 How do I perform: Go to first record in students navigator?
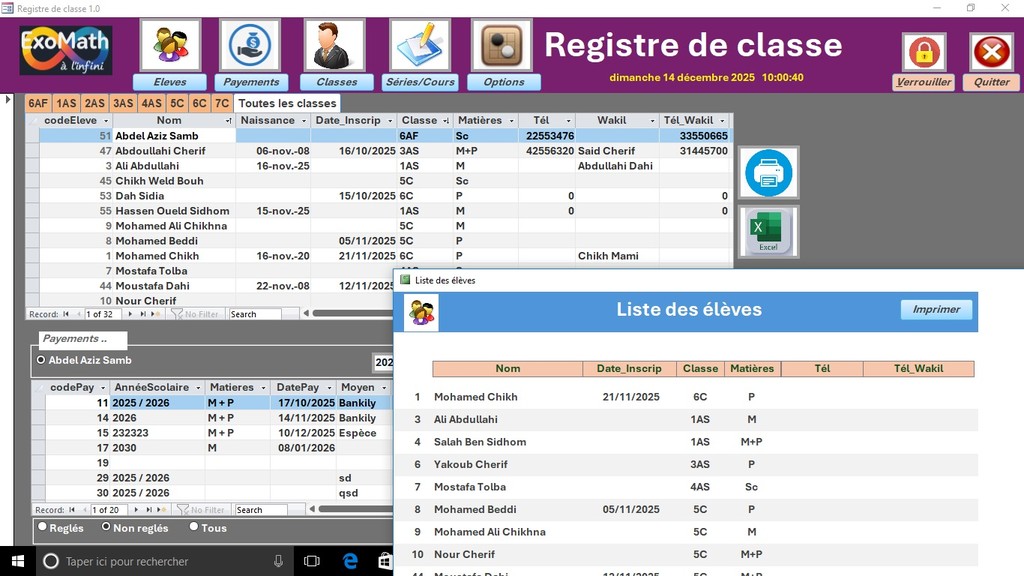pos(66,314)
